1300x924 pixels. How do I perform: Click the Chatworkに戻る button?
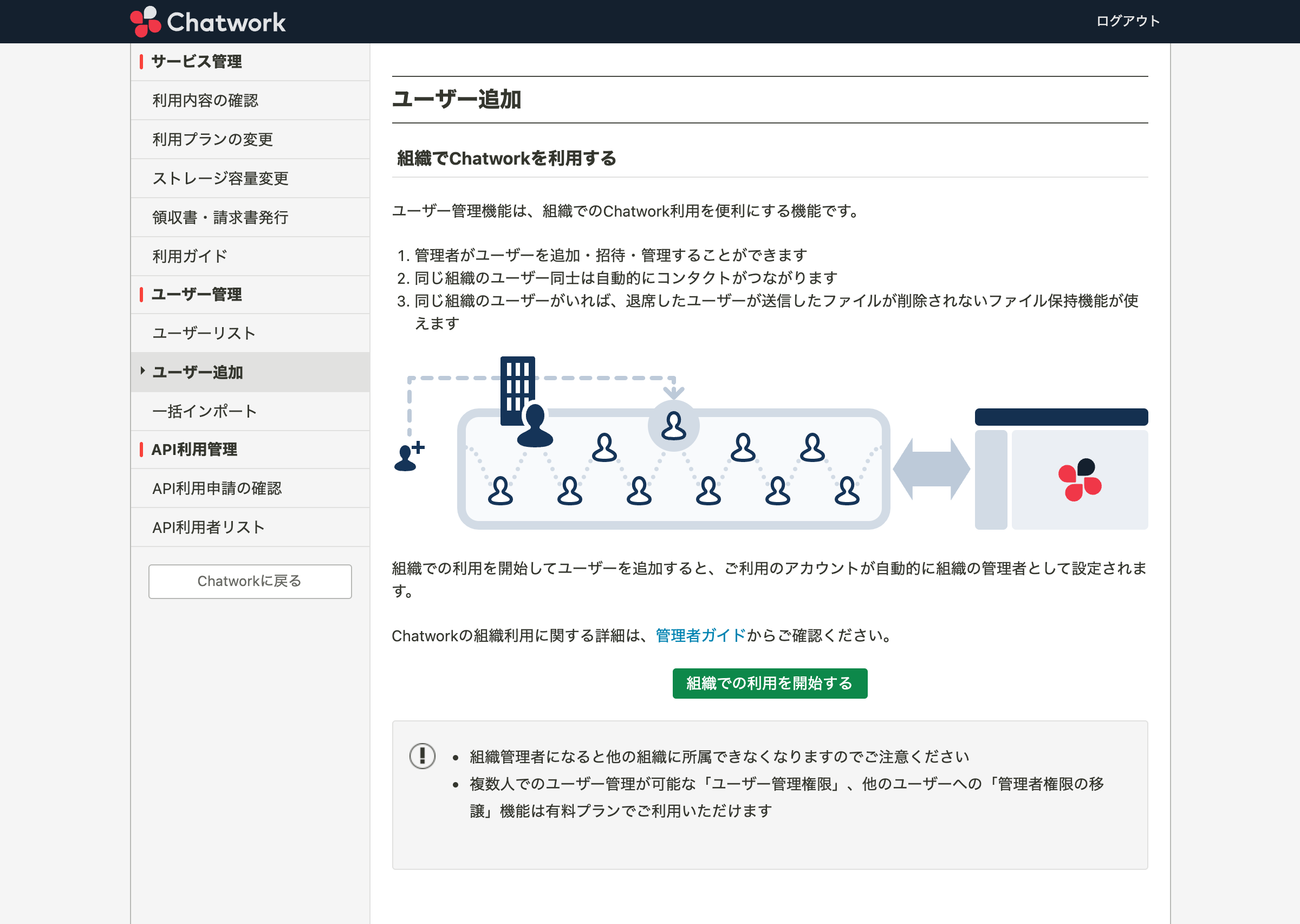click(250, 581)
